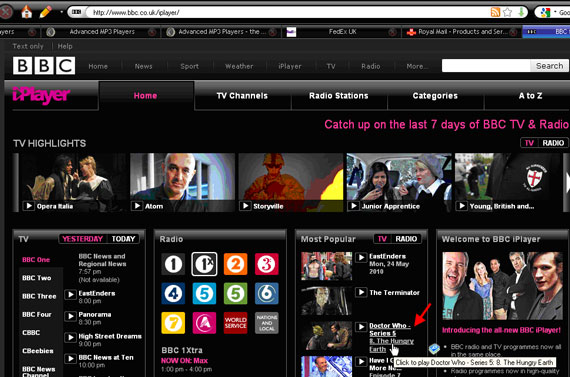Select the orange Radio 2 icon

[x=236, y=264]
